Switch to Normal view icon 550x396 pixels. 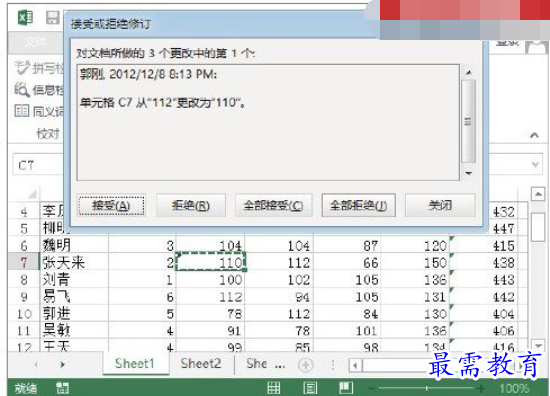[273, 388]
